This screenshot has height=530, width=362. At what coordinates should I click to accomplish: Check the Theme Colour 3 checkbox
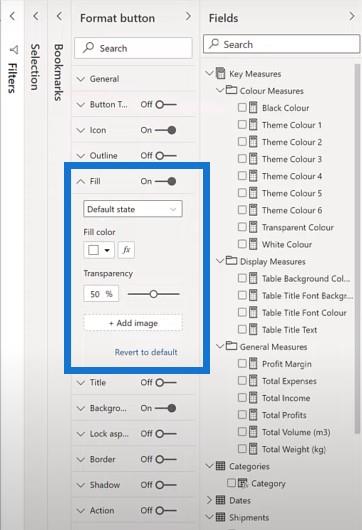pos(242,159)
